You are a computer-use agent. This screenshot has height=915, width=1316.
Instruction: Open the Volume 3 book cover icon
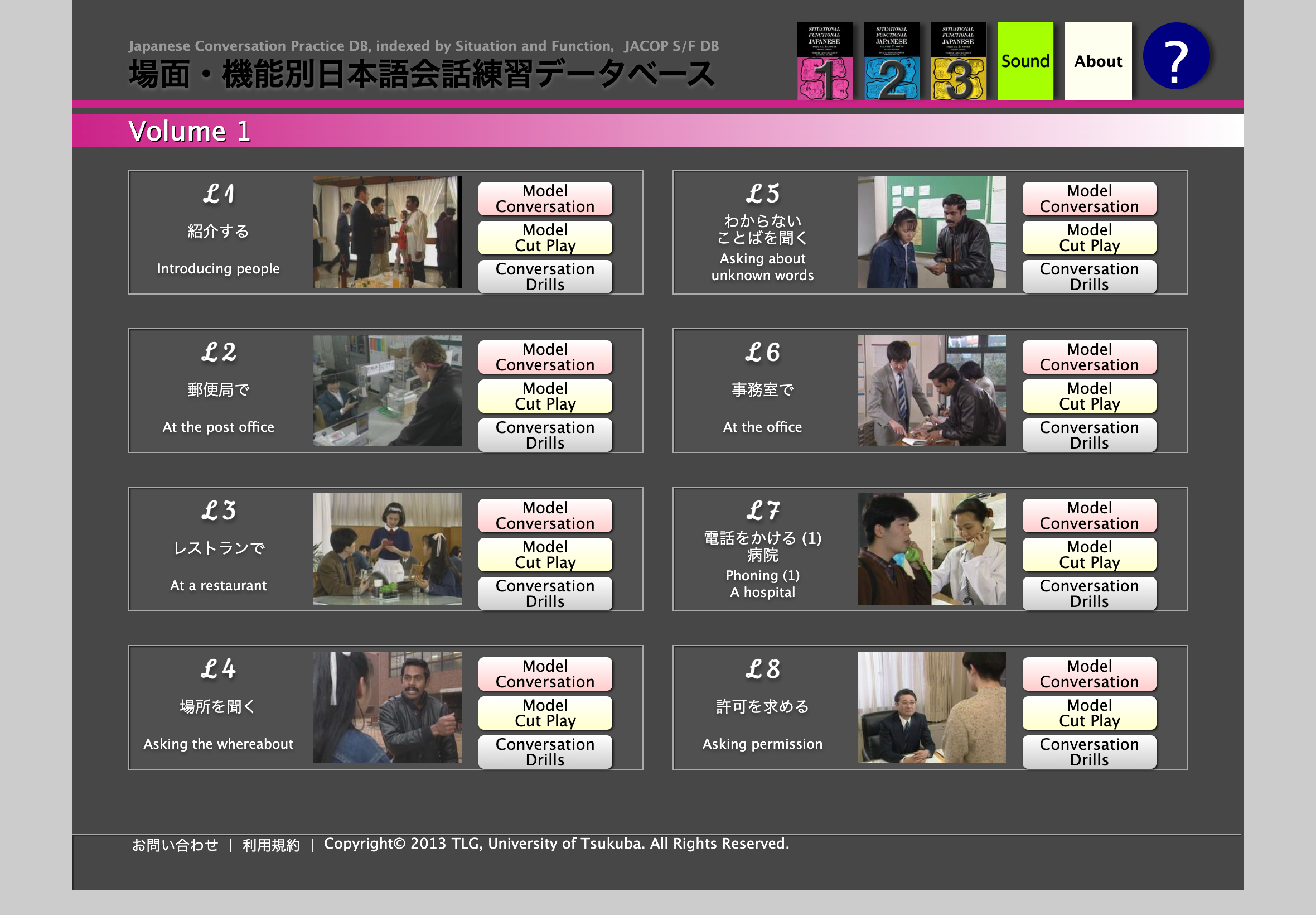click(958, 61)
